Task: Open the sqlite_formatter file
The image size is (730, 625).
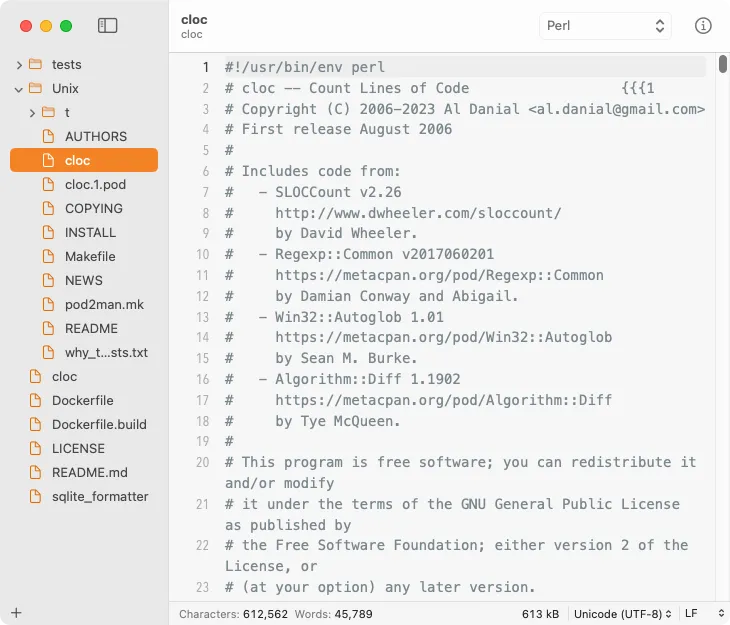Action: pos(84,496)
